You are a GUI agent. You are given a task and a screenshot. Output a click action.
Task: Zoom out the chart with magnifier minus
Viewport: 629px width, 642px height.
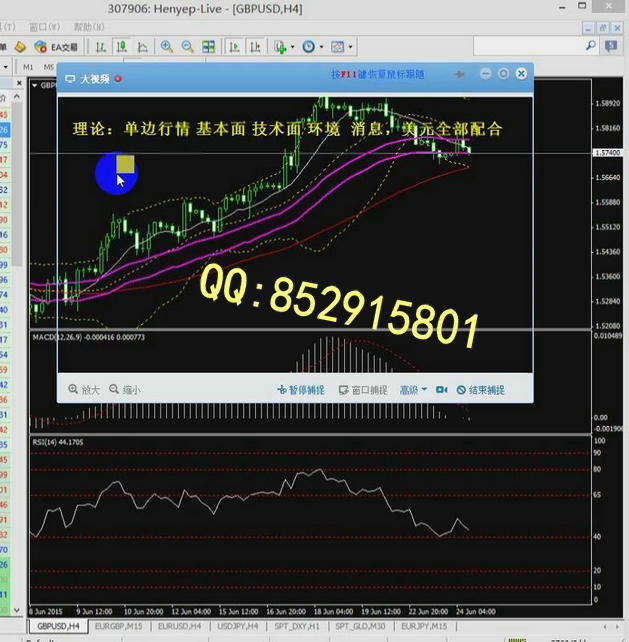coord(186,47)
